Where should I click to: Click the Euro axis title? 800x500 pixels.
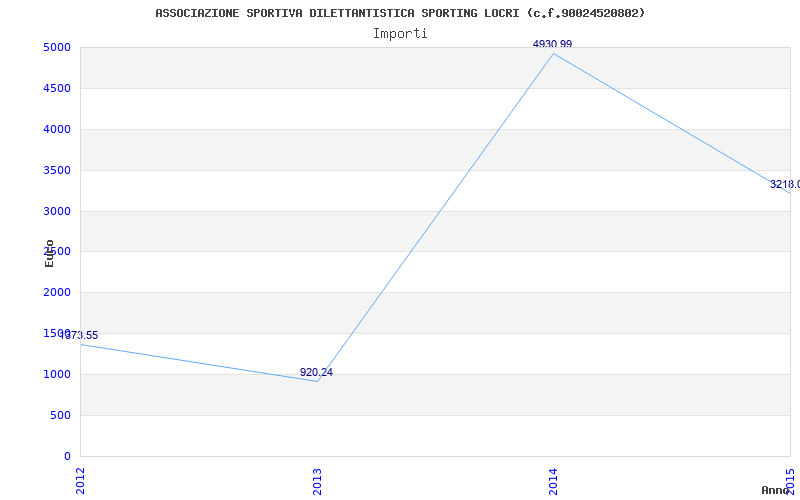[x=49, y=253]
